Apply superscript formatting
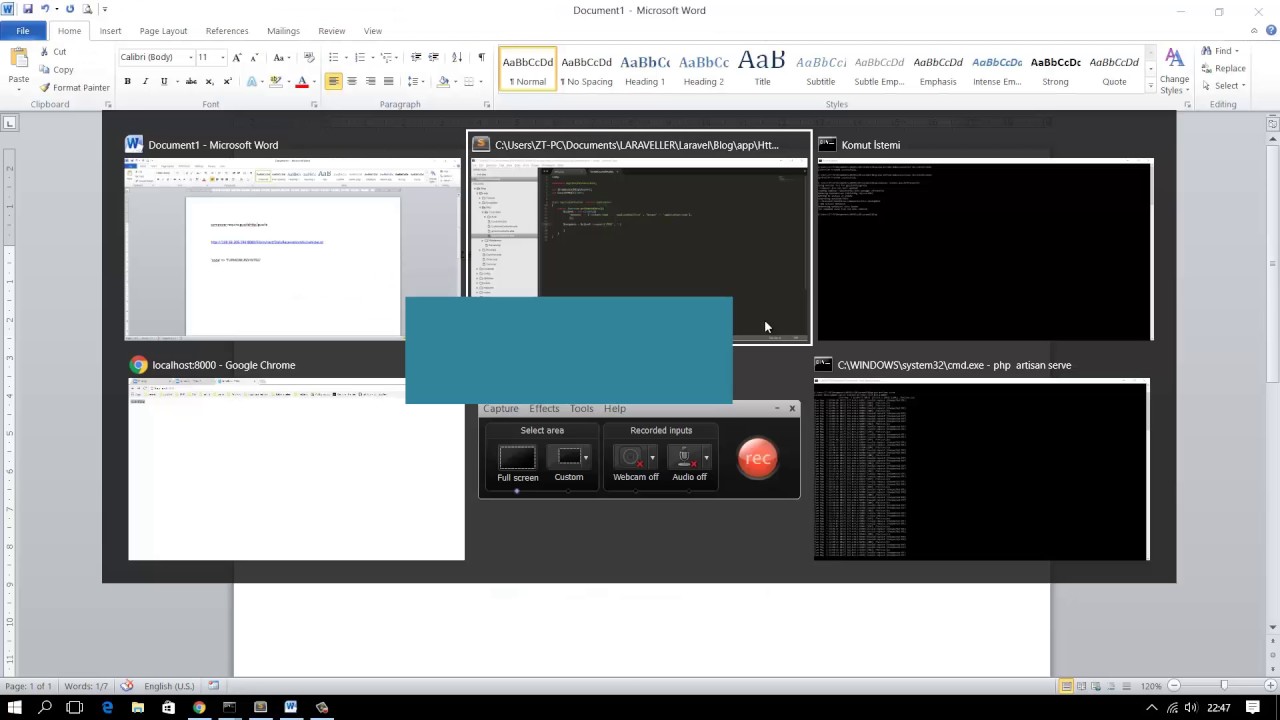The height and width of the screenshot is (720, 1280). point(227,81)
